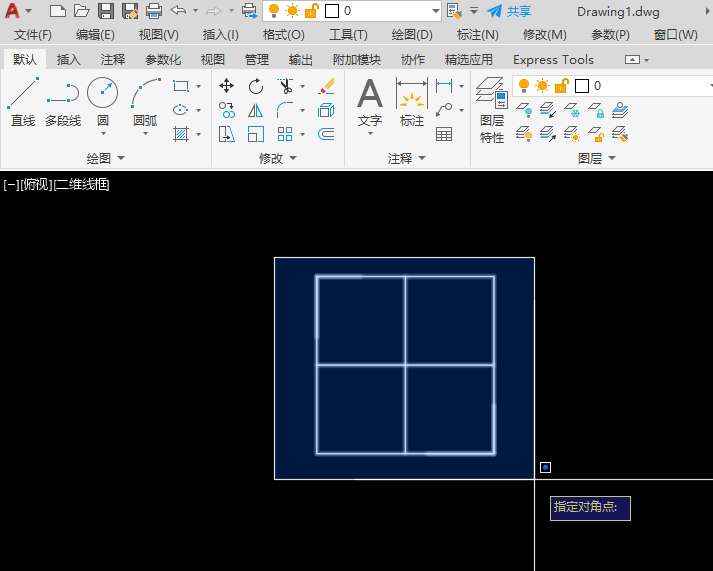The image size is (713, 571).
Task: Click layer 0 color swatch in ribbon
Action: click(x=582, y=86)
